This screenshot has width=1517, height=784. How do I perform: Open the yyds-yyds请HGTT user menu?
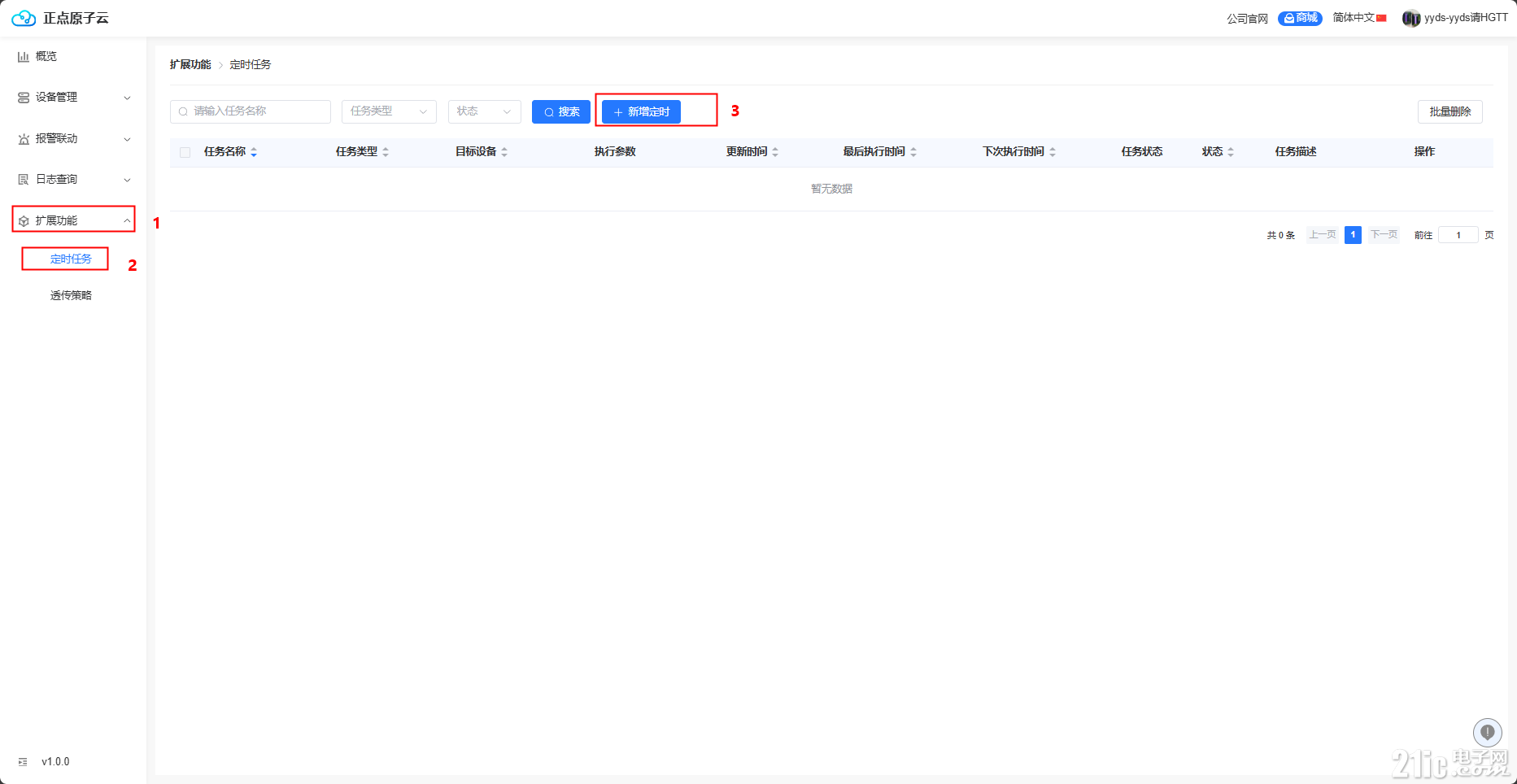click(1466, 18)
